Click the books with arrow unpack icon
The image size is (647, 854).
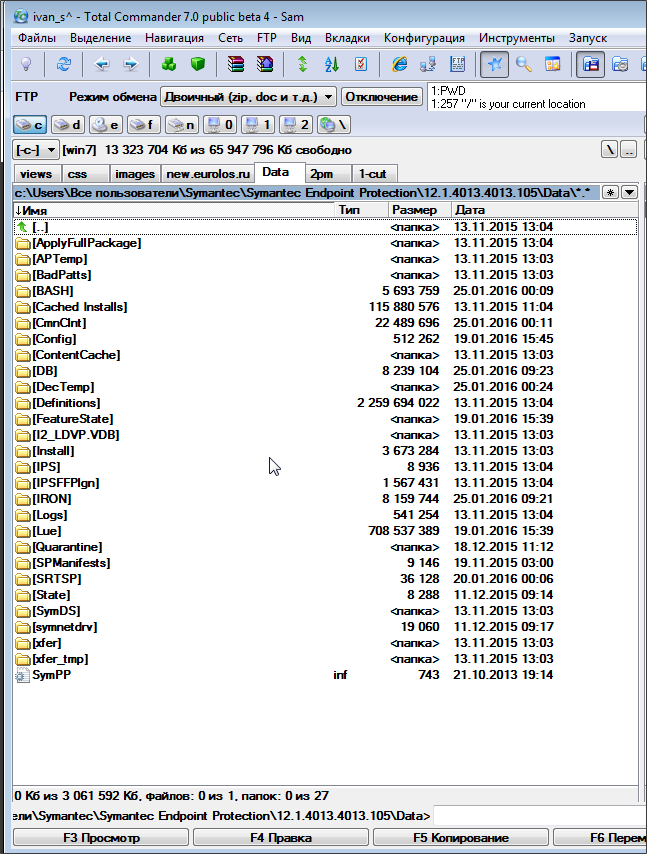[x=265, y=64]
